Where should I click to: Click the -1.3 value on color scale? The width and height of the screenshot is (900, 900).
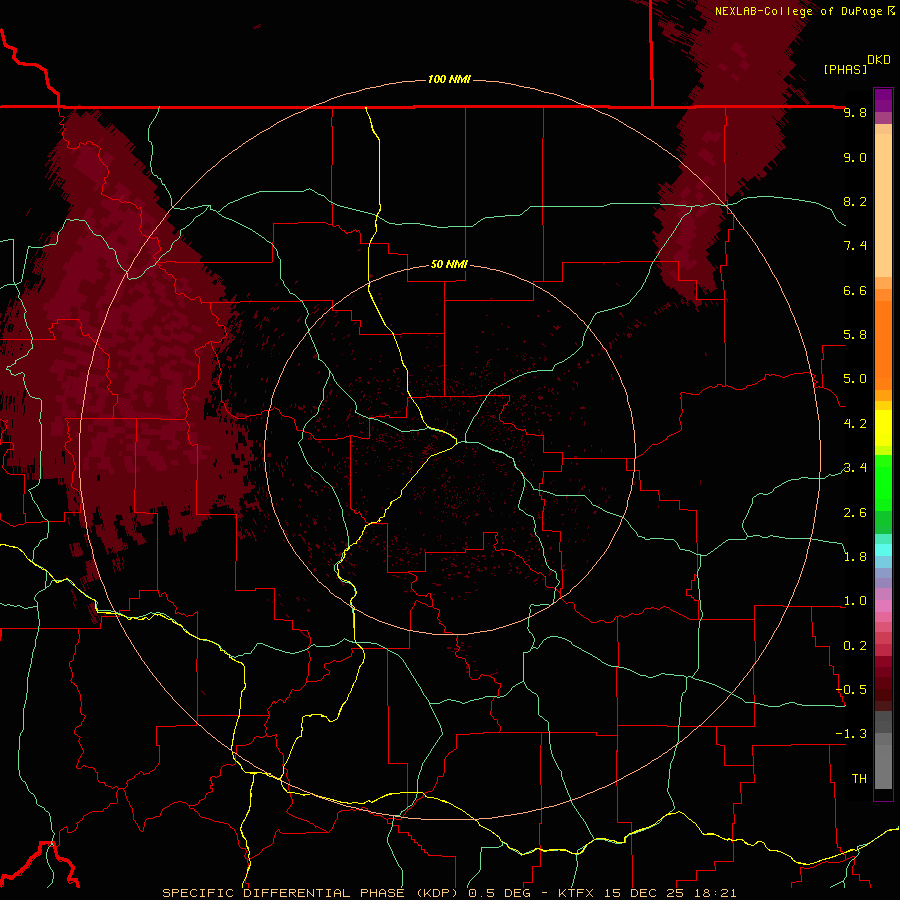pos(851,734)
